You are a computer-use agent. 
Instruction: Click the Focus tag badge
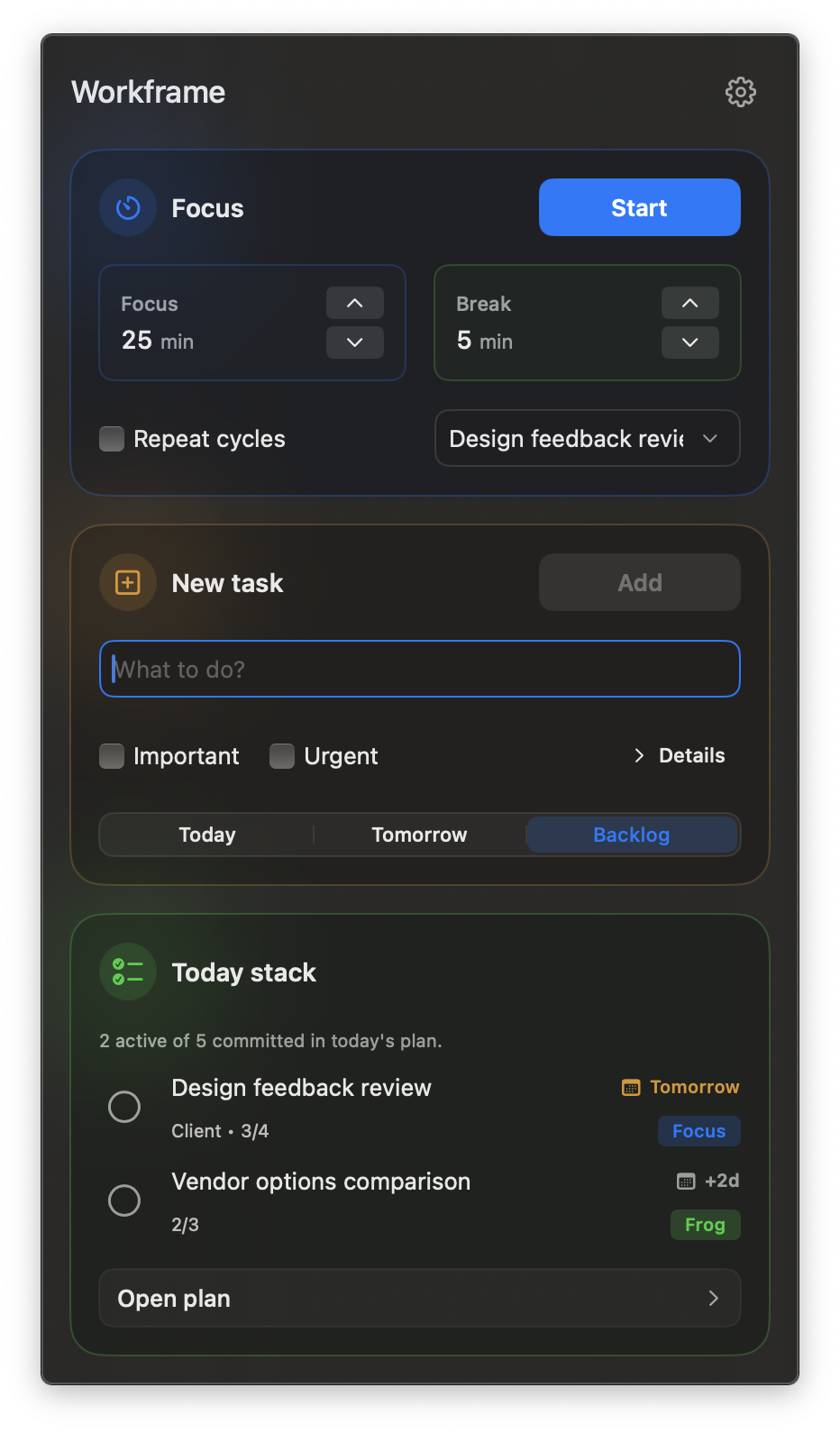tap(699, 1131)
